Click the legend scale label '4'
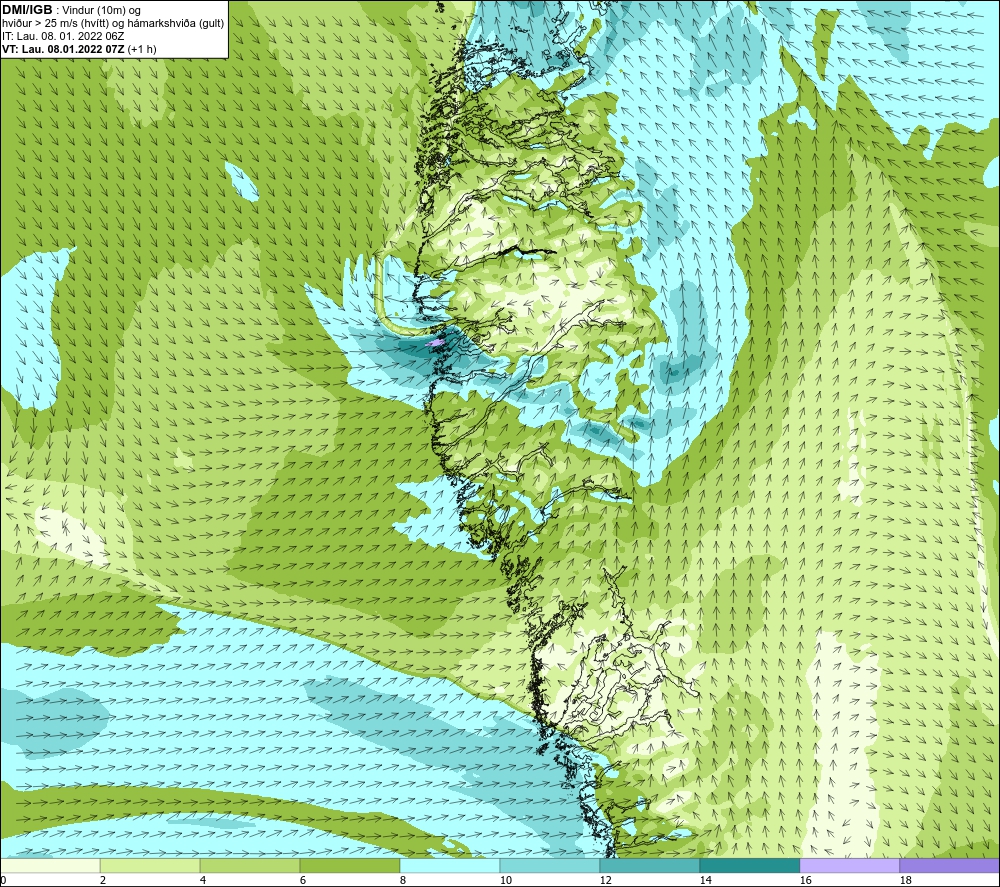 coord(203,880)
